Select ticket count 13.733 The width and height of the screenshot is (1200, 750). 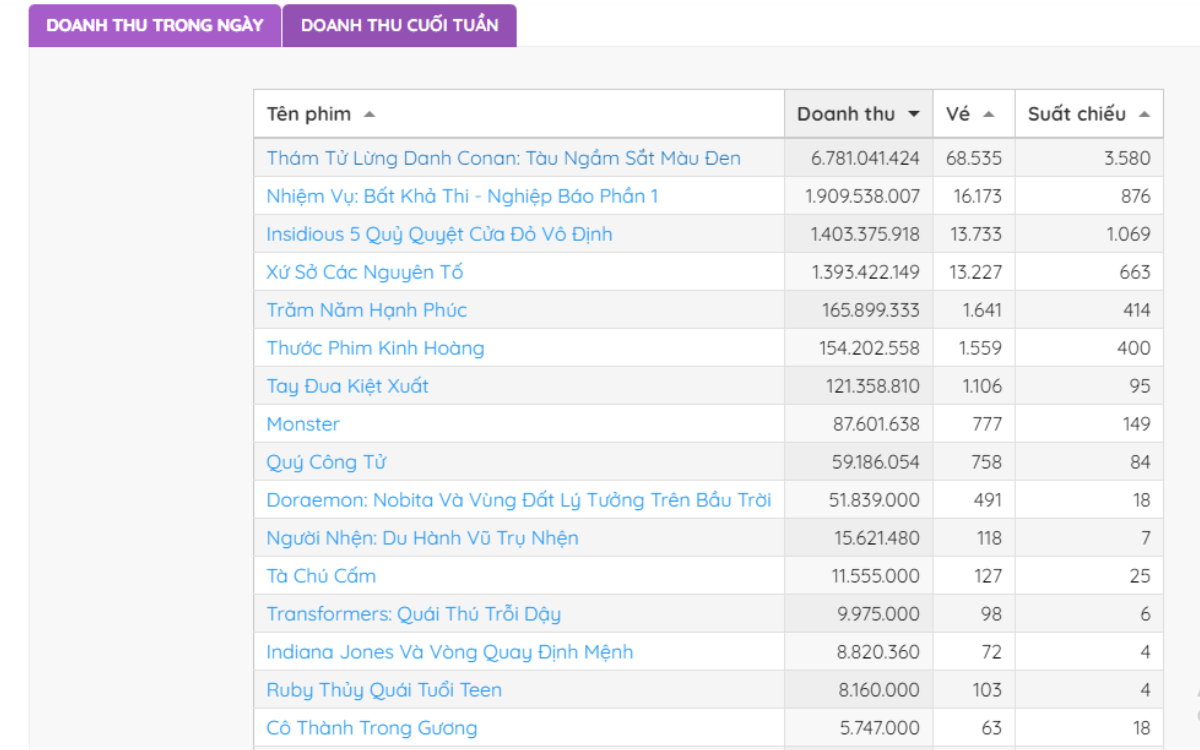tap(976, 234)
